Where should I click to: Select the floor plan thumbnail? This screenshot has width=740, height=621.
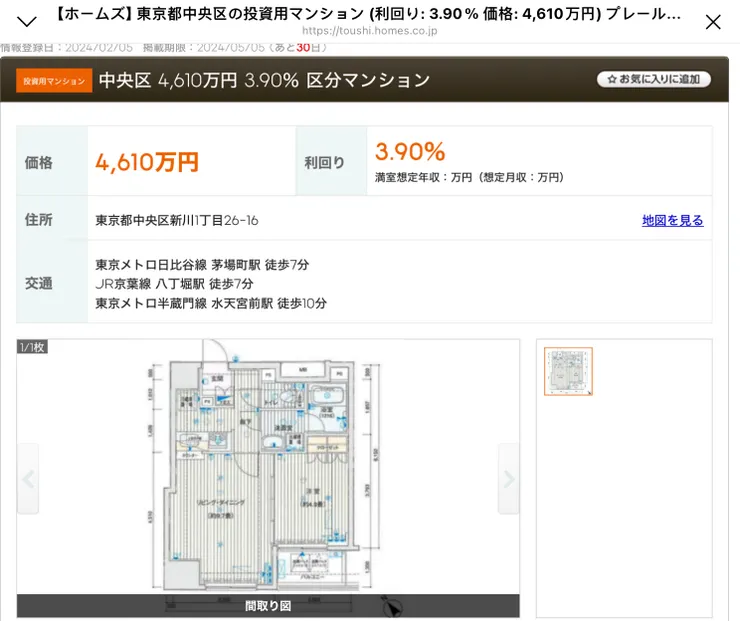(x=568, y=371)
